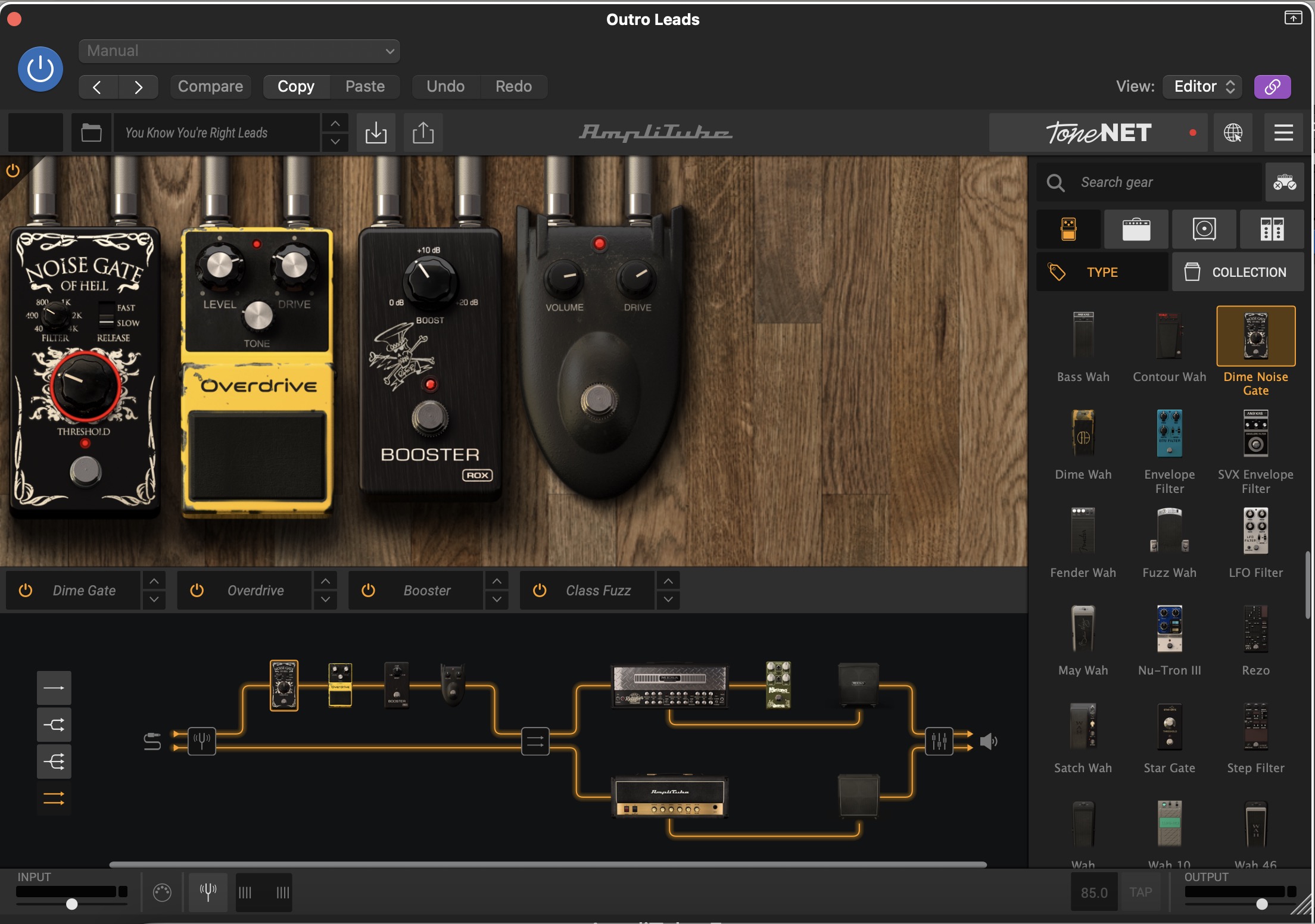
Task: Click the Booster slot up arrow
Action: pos(497,581)
